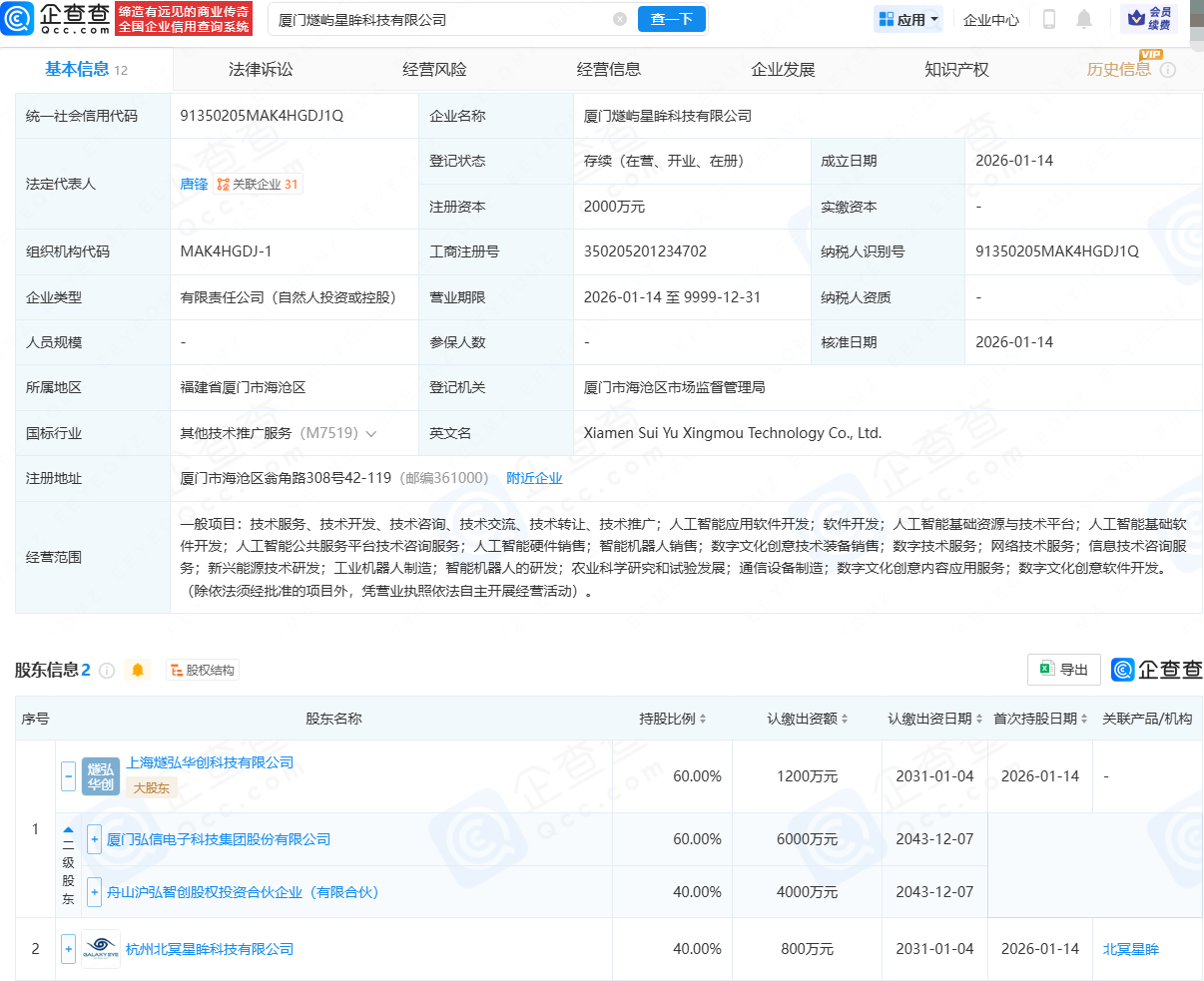
Task: Click info icon beside 股东信息 heading
Action: (107, 671)
